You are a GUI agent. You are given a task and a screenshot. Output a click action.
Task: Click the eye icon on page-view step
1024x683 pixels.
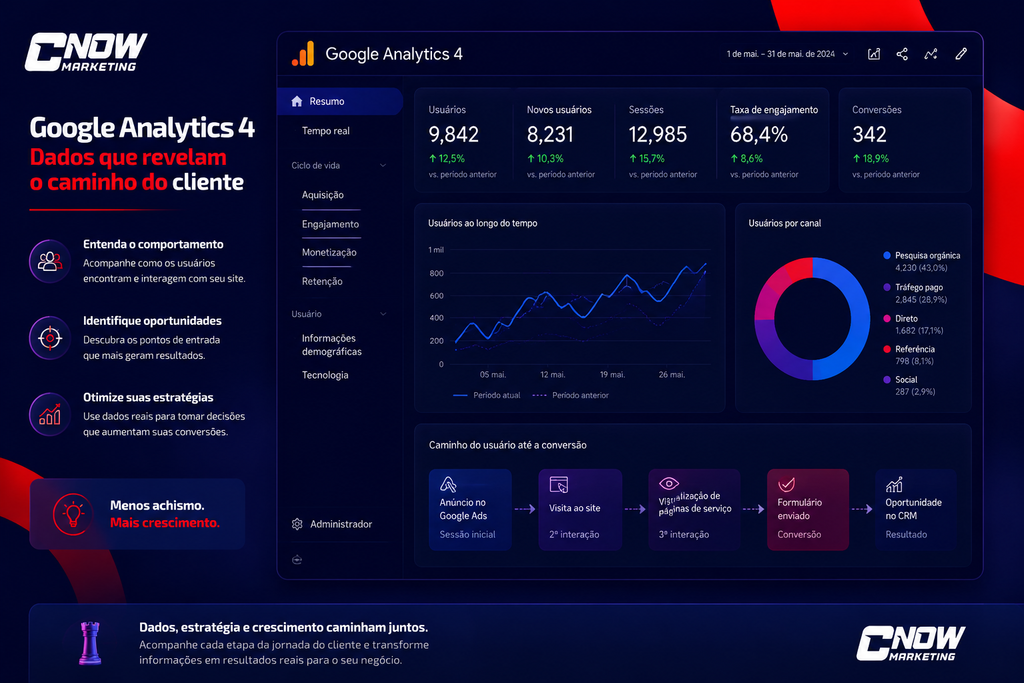pyautogui.click(x=669, y=483)
